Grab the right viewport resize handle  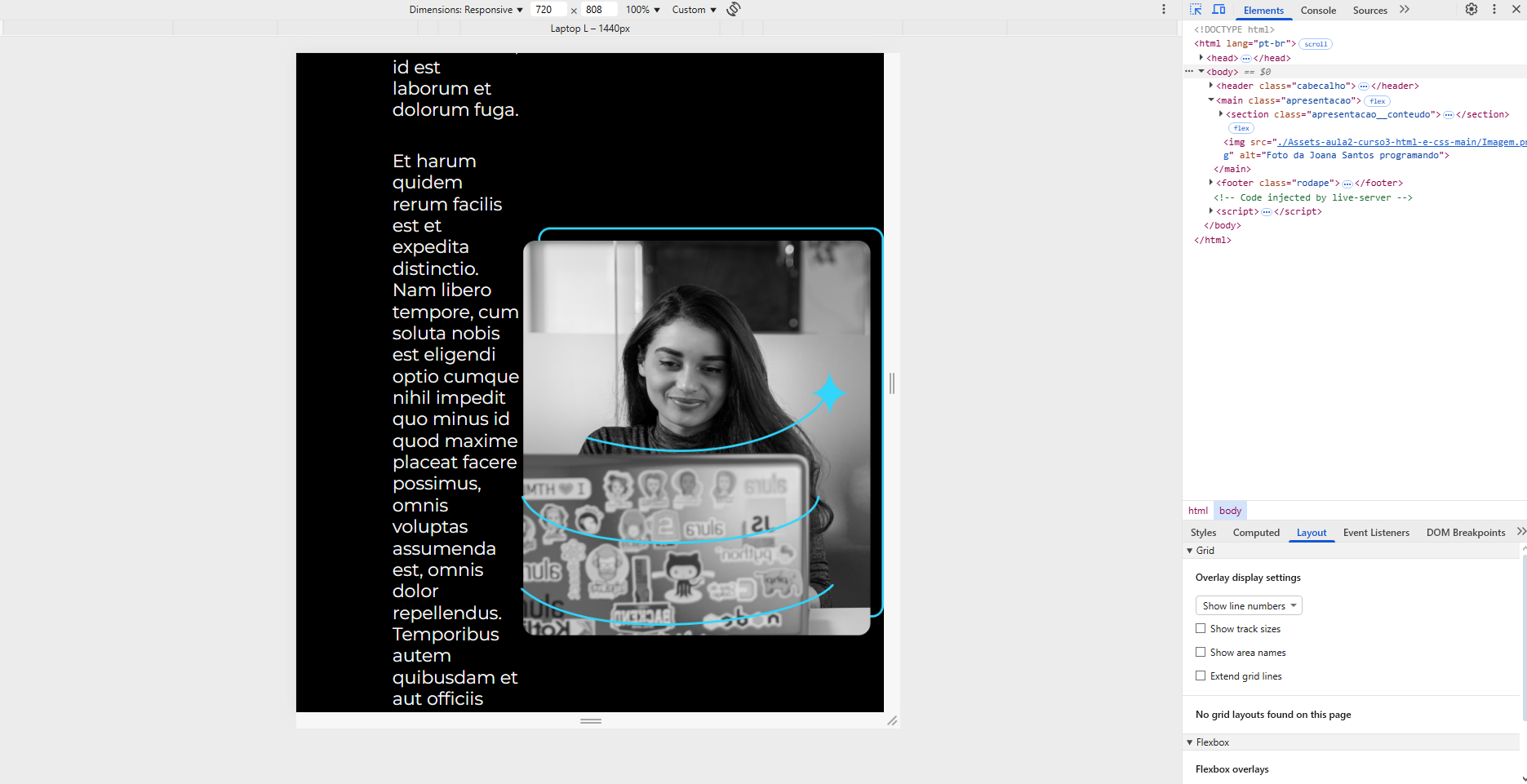point(892,383)
